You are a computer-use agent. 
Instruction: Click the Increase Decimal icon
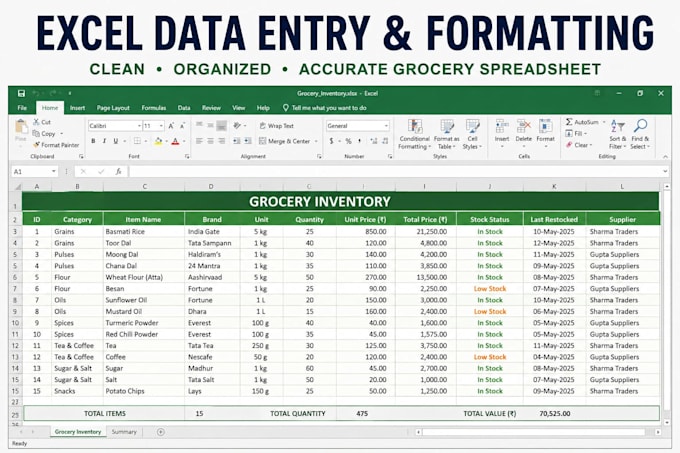[373, 141]
